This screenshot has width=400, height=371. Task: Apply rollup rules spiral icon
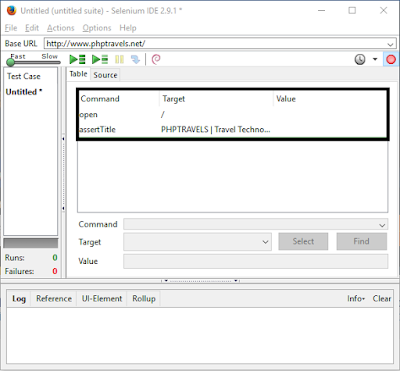(x=156, y=59)
